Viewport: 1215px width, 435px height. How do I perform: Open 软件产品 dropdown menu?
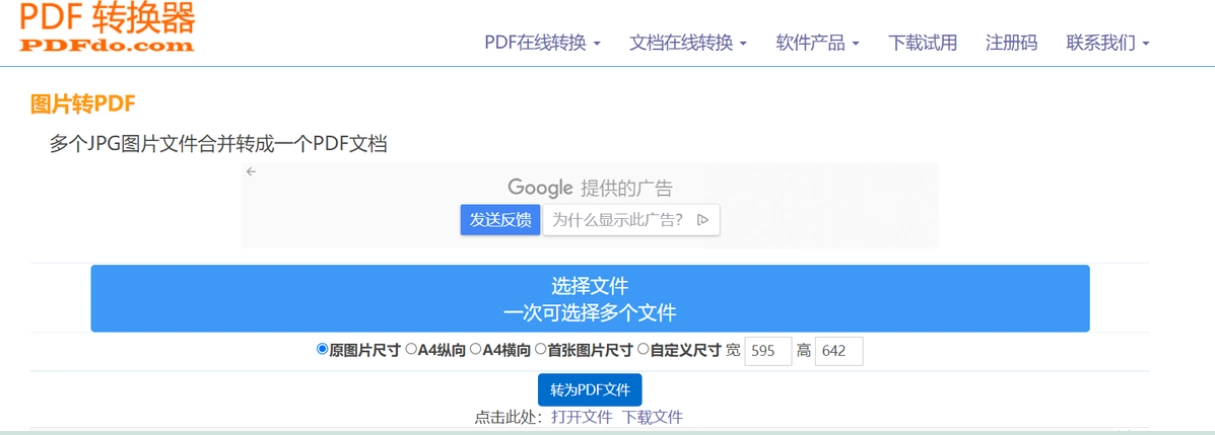(817, 43)
